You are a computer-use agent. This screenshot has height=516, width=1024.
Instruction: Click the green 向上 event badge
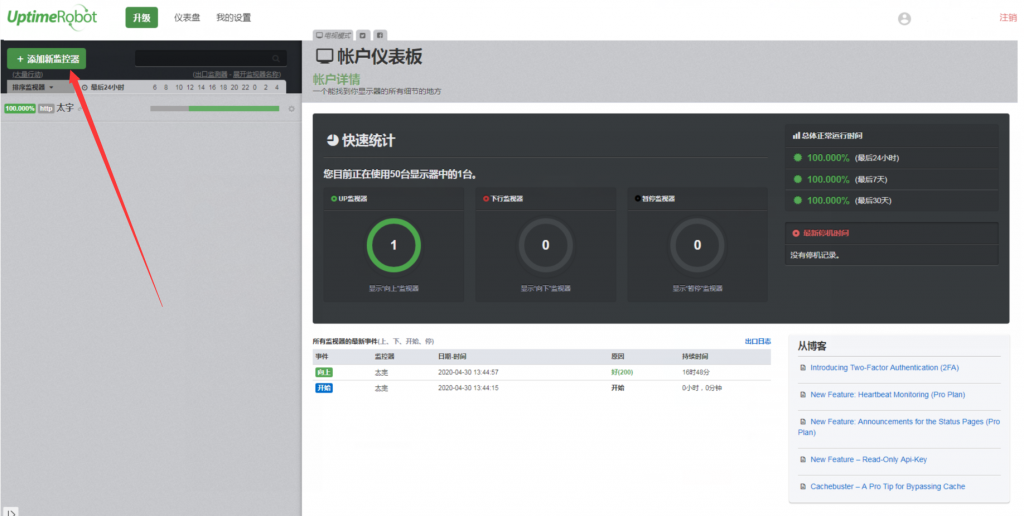[324, 372]
